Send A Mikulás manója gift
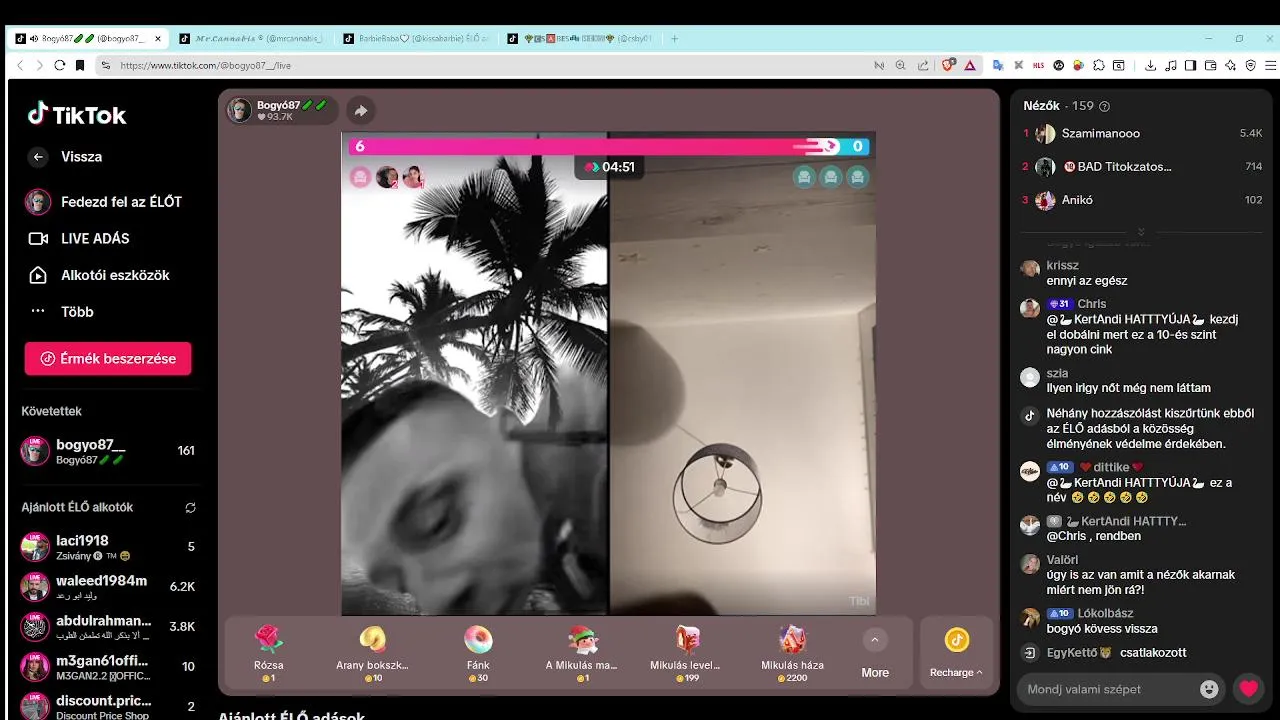1280x720 pixels. pyautogui.click(x=581, y=651)
